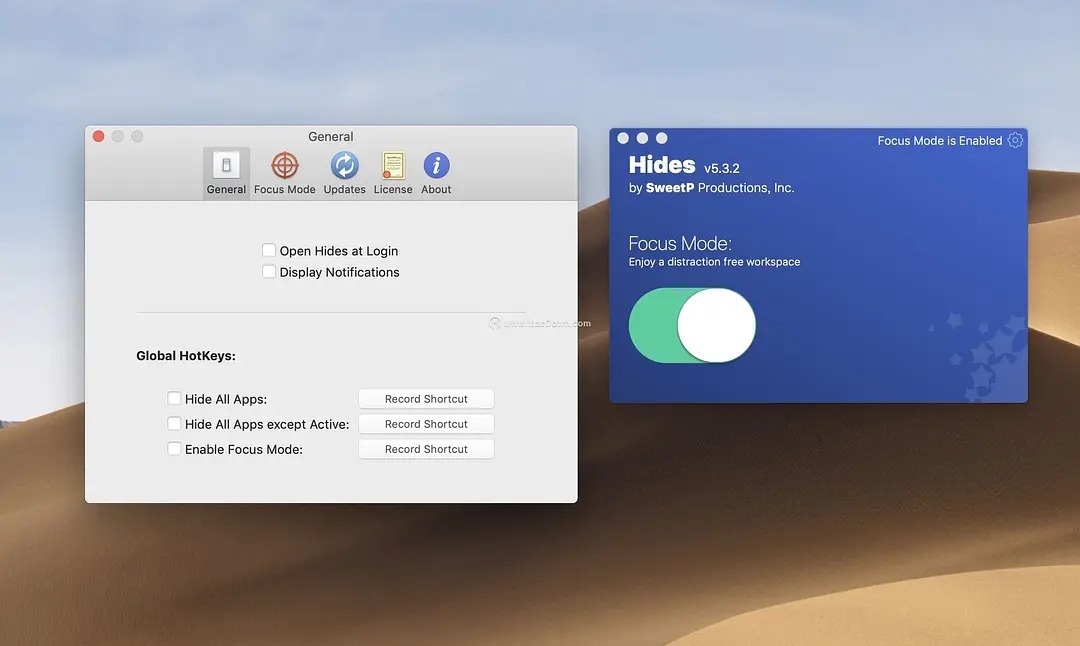Click the 'Focus Mode is Enabled' status text
Viewport: 1080px width, 646px height.
point(939,140)
